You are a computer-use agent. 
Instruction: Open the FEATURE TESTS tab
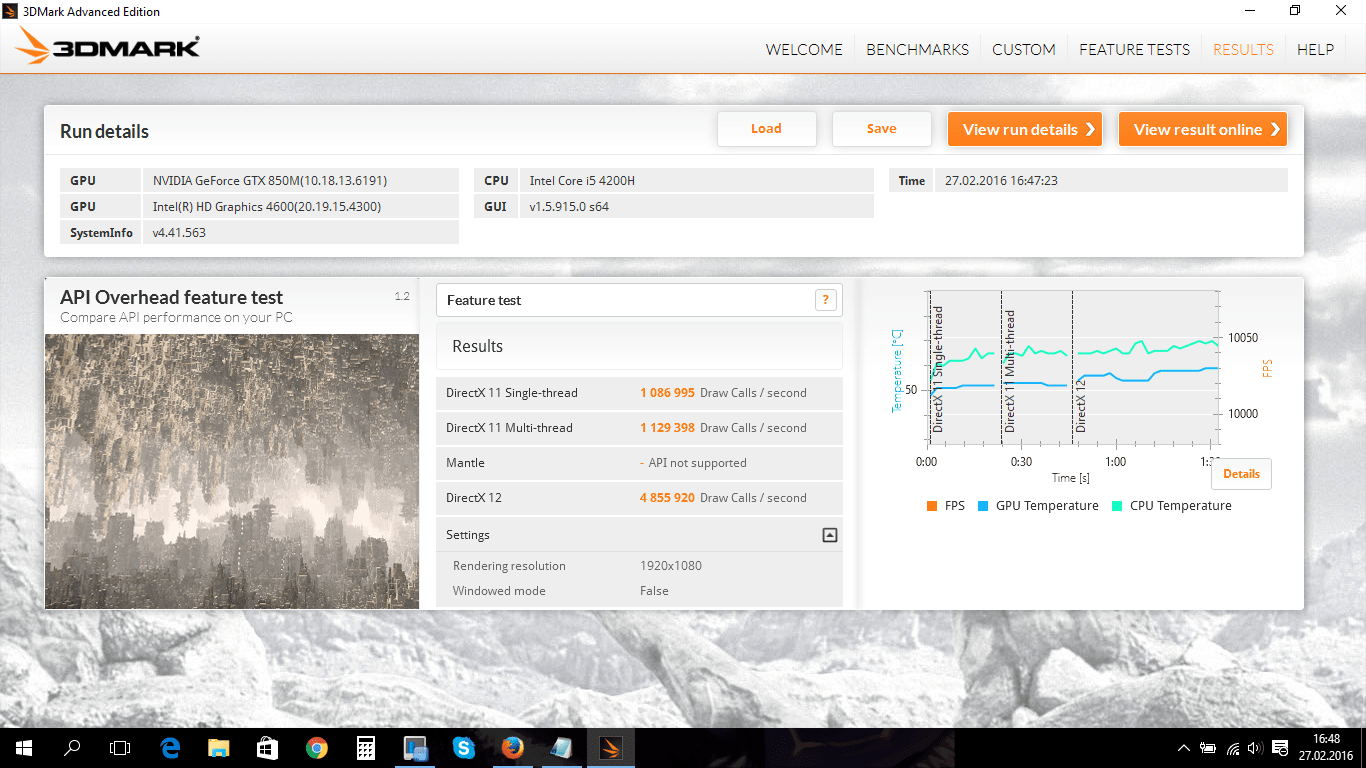1134,49
